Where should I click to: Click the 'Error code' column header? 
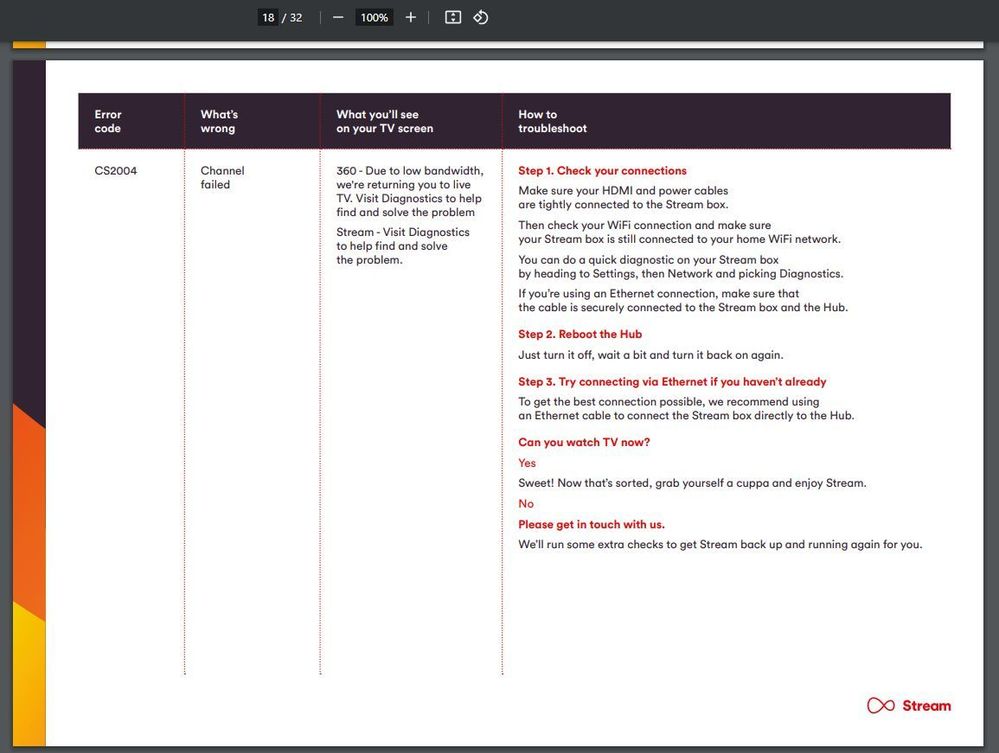point(108,121)
